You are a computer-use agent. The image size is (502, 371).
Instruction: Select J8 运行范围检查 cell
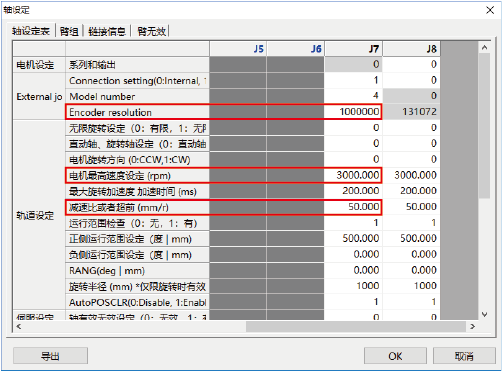click(x=411, y=223)
